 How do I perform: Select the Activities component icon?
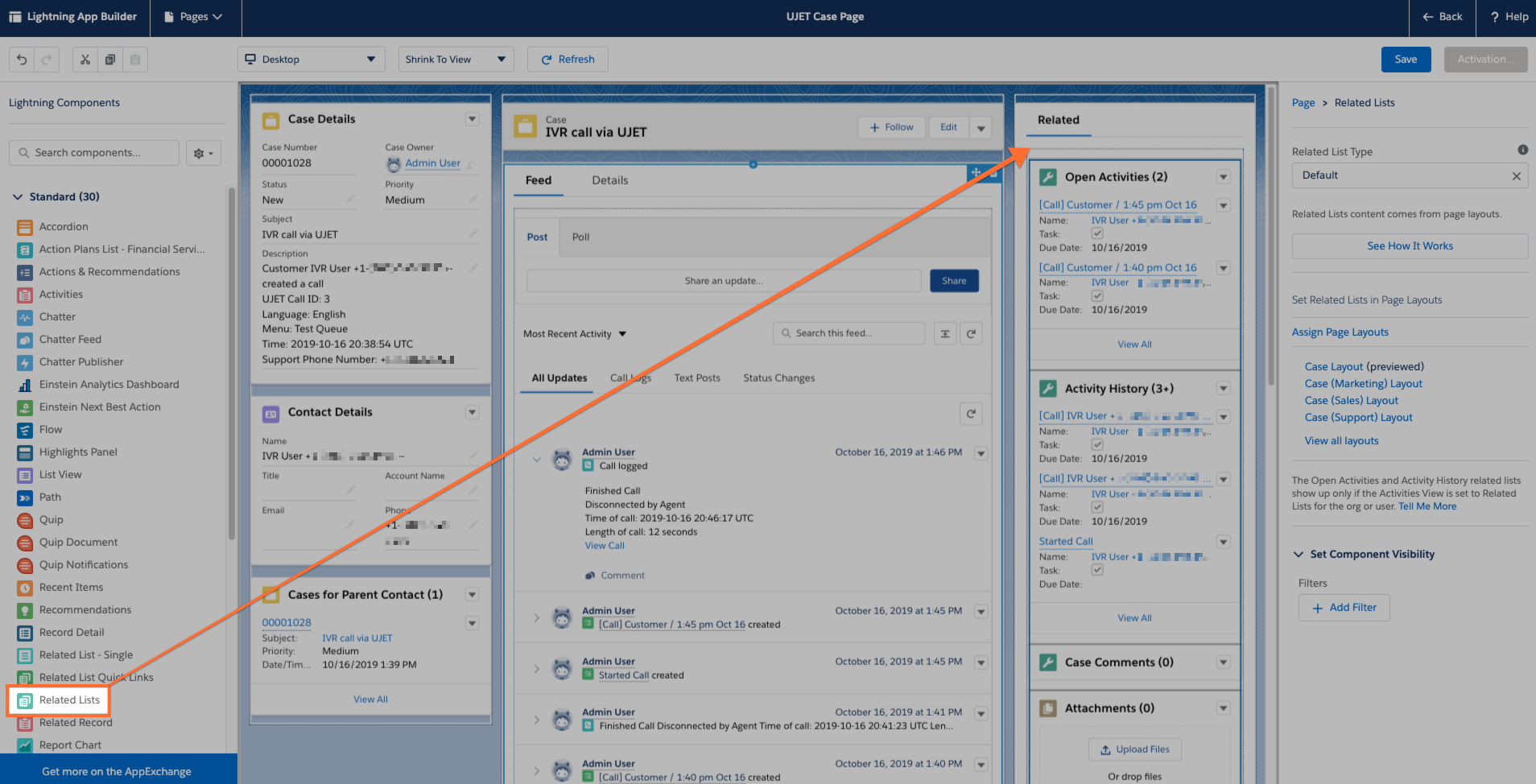[x=25, y=295]
